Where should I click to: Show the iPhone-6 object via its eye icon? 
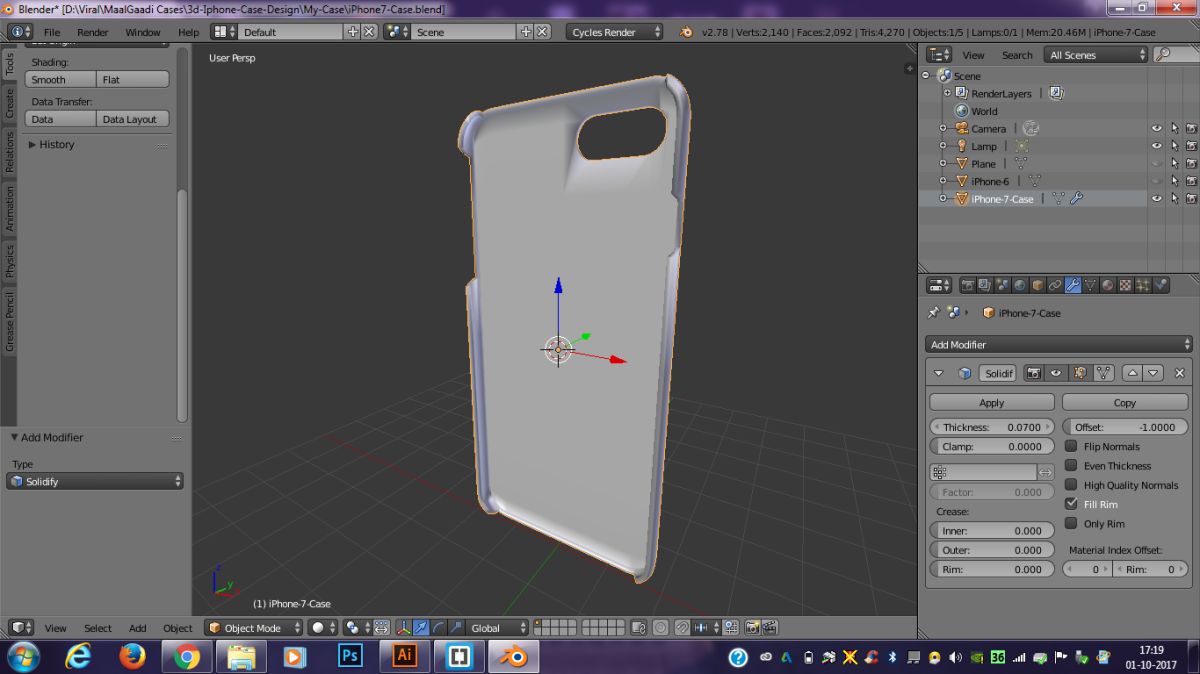[x=1157, y=181]
